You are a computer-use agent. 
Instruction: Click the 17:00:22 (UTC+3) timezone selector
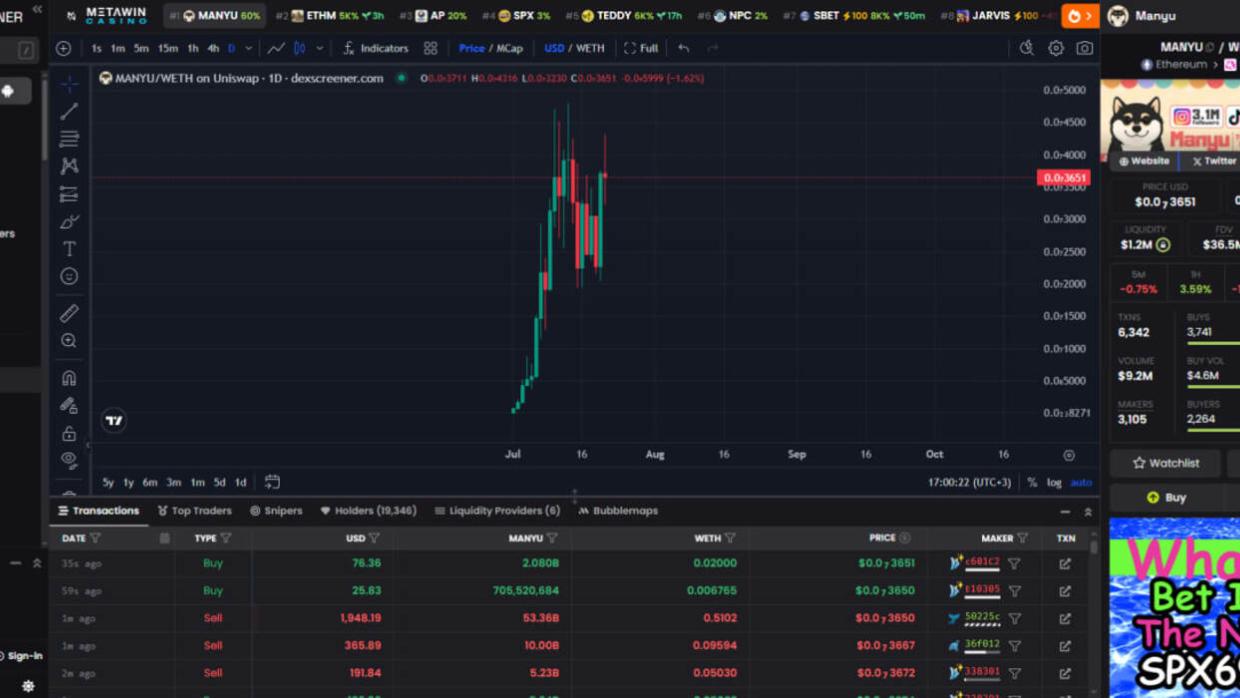[x=970, y=482]
